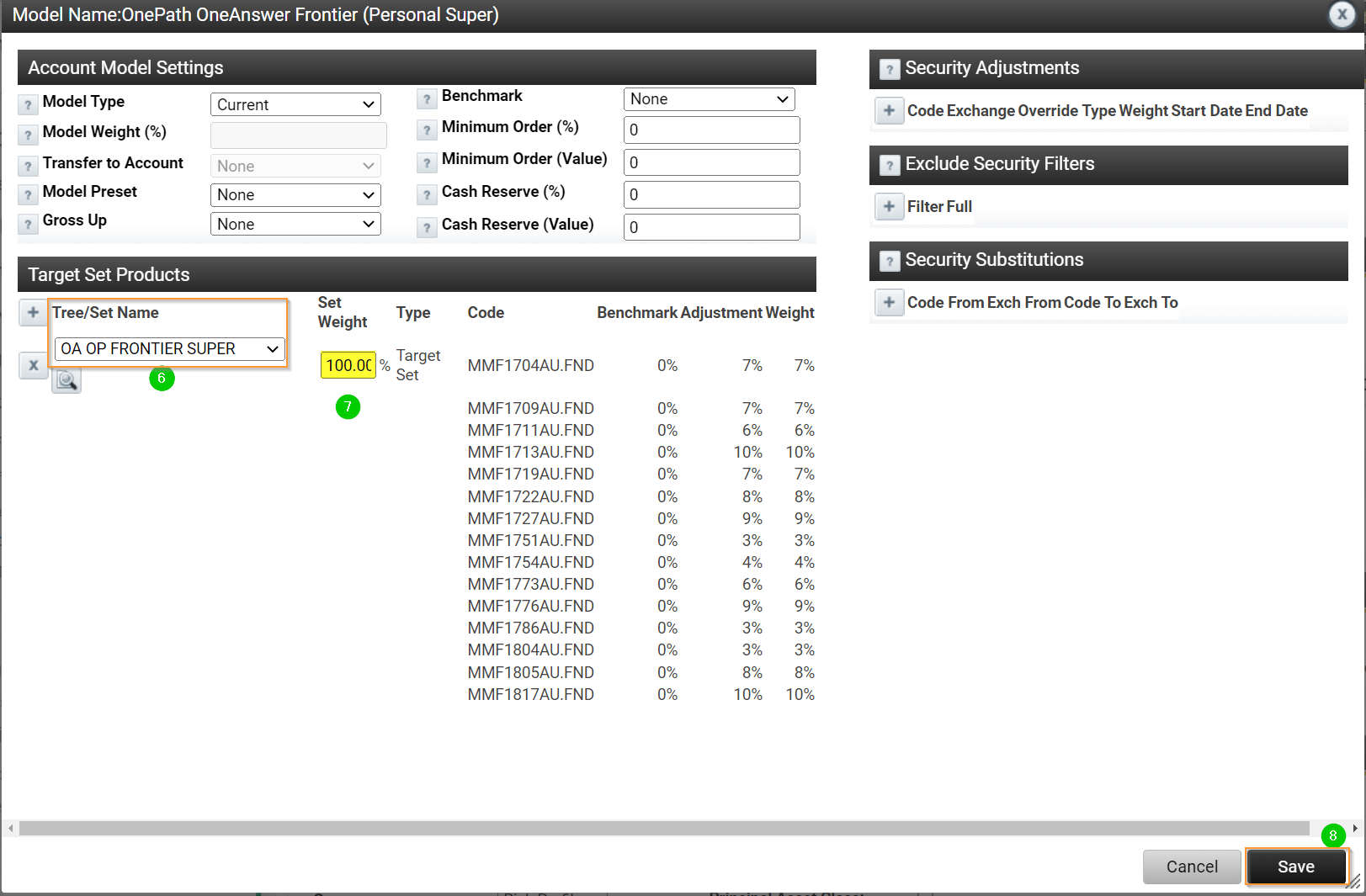This screenshot has width=1366, height=896.
Task: Click the Code column header in Target Set Products
Action: click(x=486, y=312)
